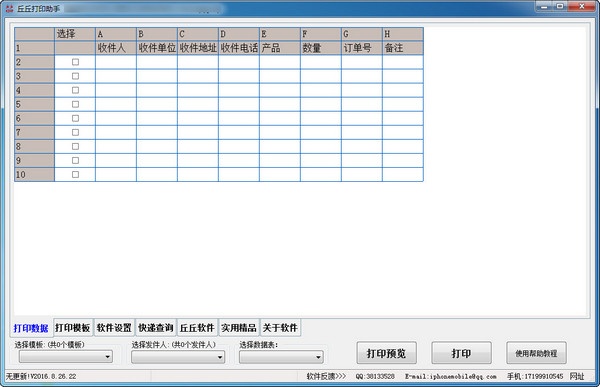
Task: Tick the checkbox in row 5
Action: pos(75,104)
